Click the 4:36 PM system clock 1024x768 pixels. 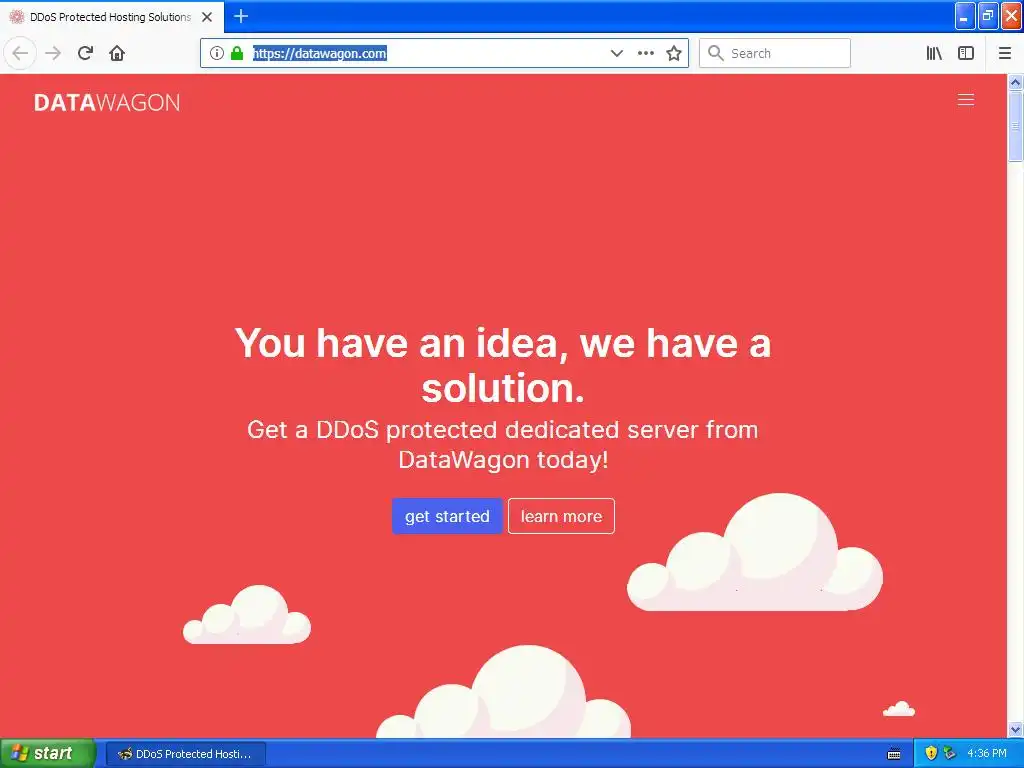click(987, 753)
